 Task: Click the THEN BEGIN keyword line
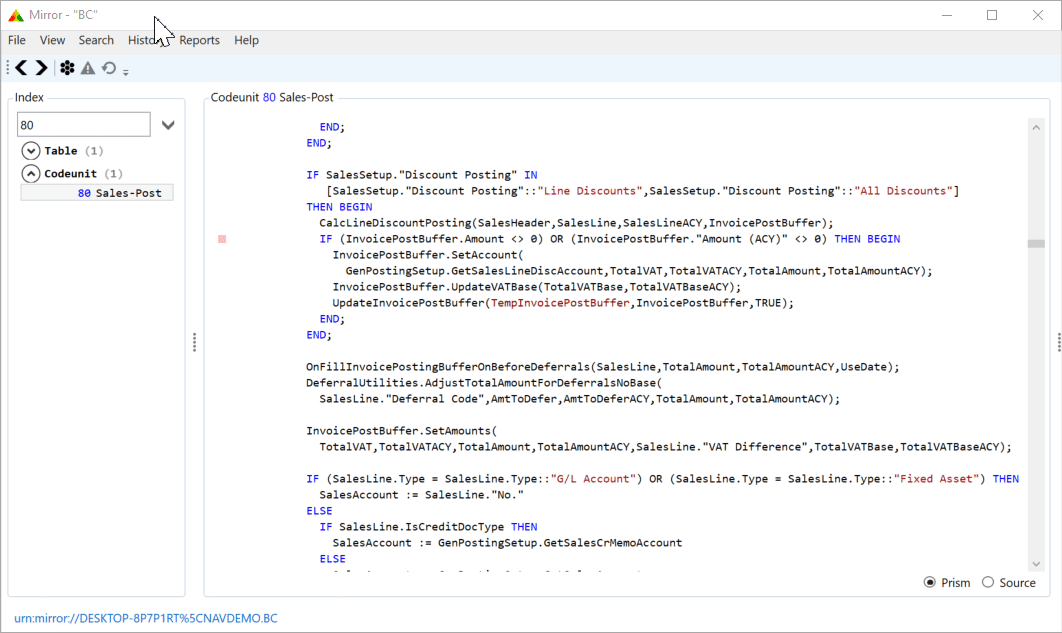coord(339,207)
